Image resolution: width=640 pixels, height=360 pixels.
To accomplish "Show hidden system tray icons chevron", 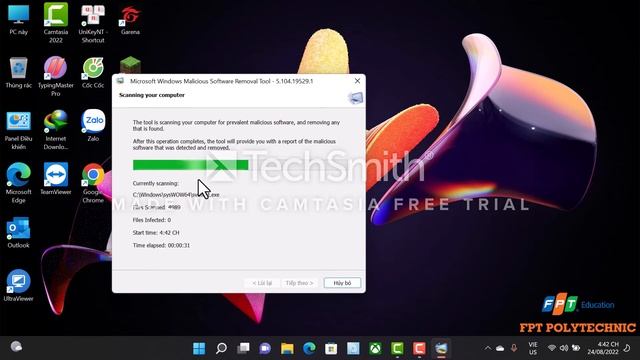I will coord(488,348).
